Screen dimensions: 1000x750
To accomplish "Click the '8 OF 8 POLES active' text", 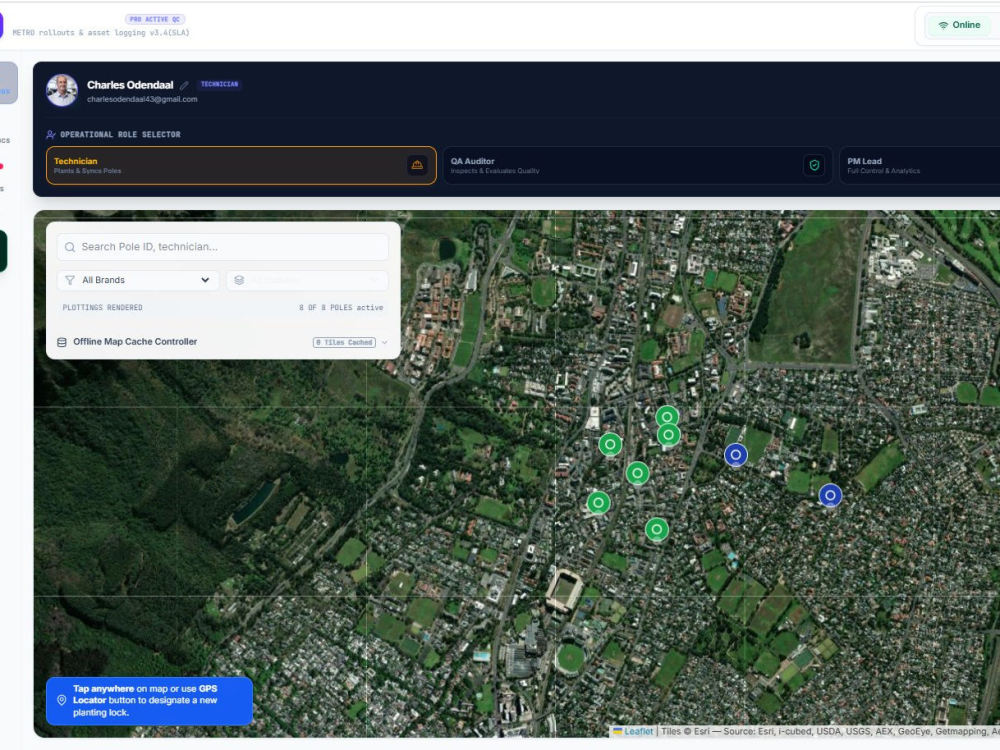I will 341,307.
